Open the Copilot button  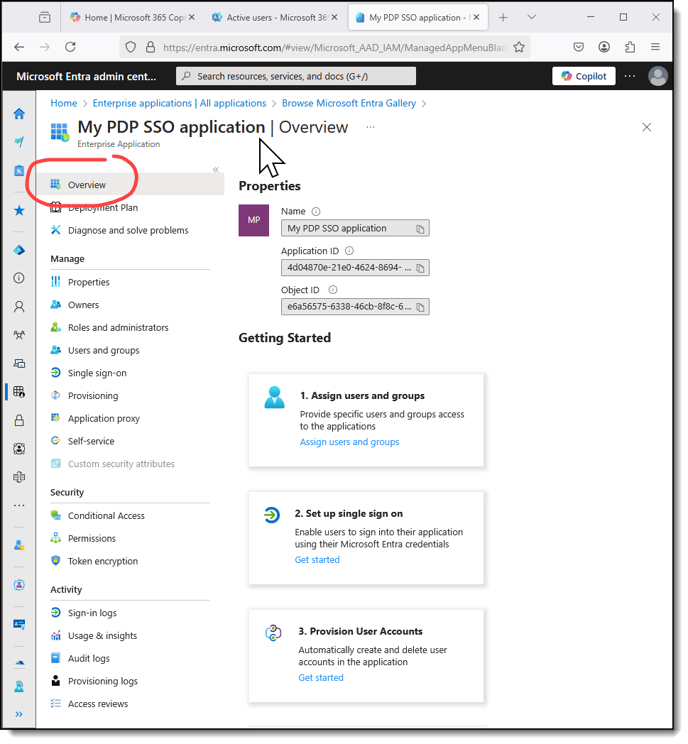[x=584, y=76]
